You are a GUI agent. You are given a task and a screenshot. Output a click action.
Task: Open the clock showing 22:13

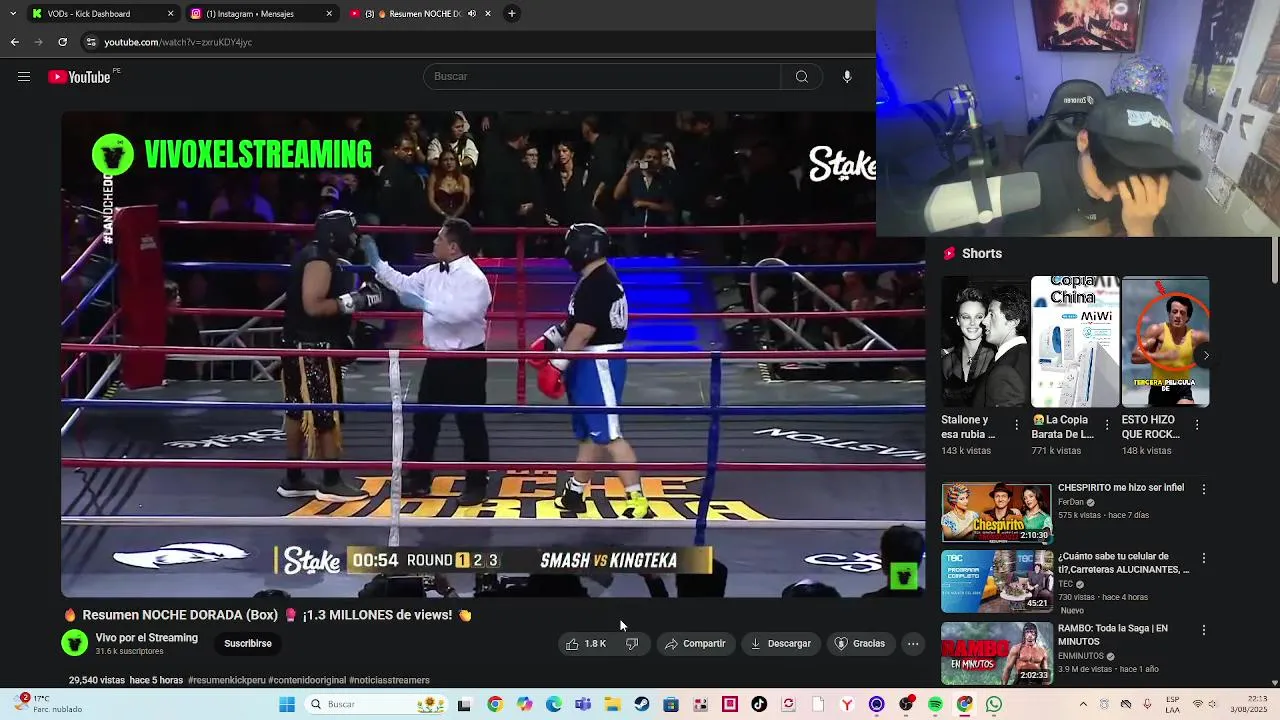[1250, 704]
